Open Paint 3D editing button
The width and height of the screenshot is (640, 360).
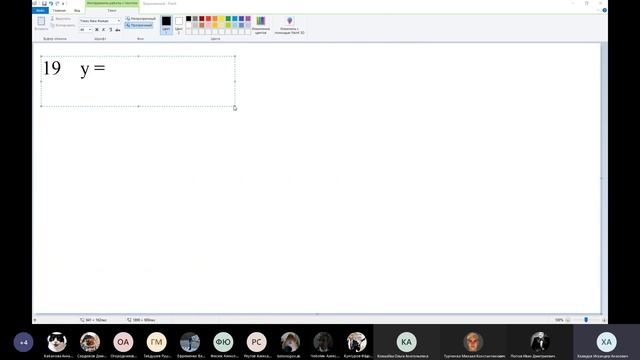(289, 25)
